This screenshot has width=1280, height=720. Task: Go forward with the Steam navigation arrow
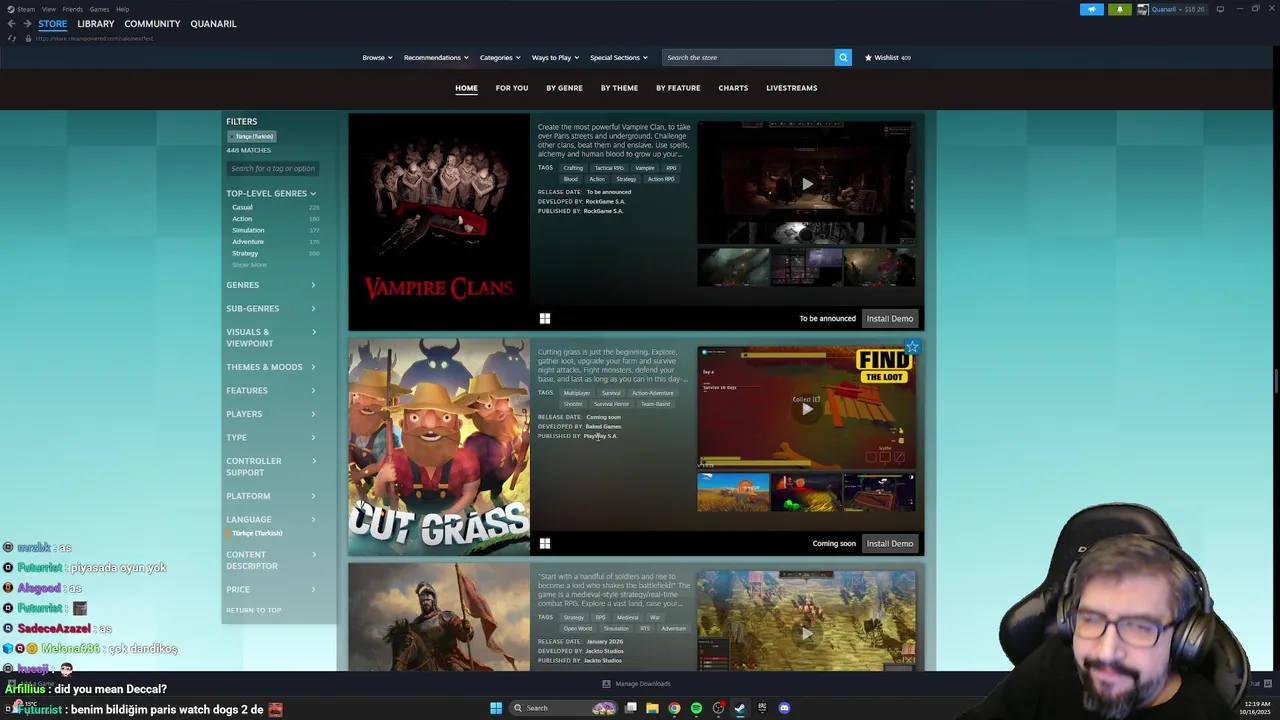pyautogui.click(x=27, y=24)
